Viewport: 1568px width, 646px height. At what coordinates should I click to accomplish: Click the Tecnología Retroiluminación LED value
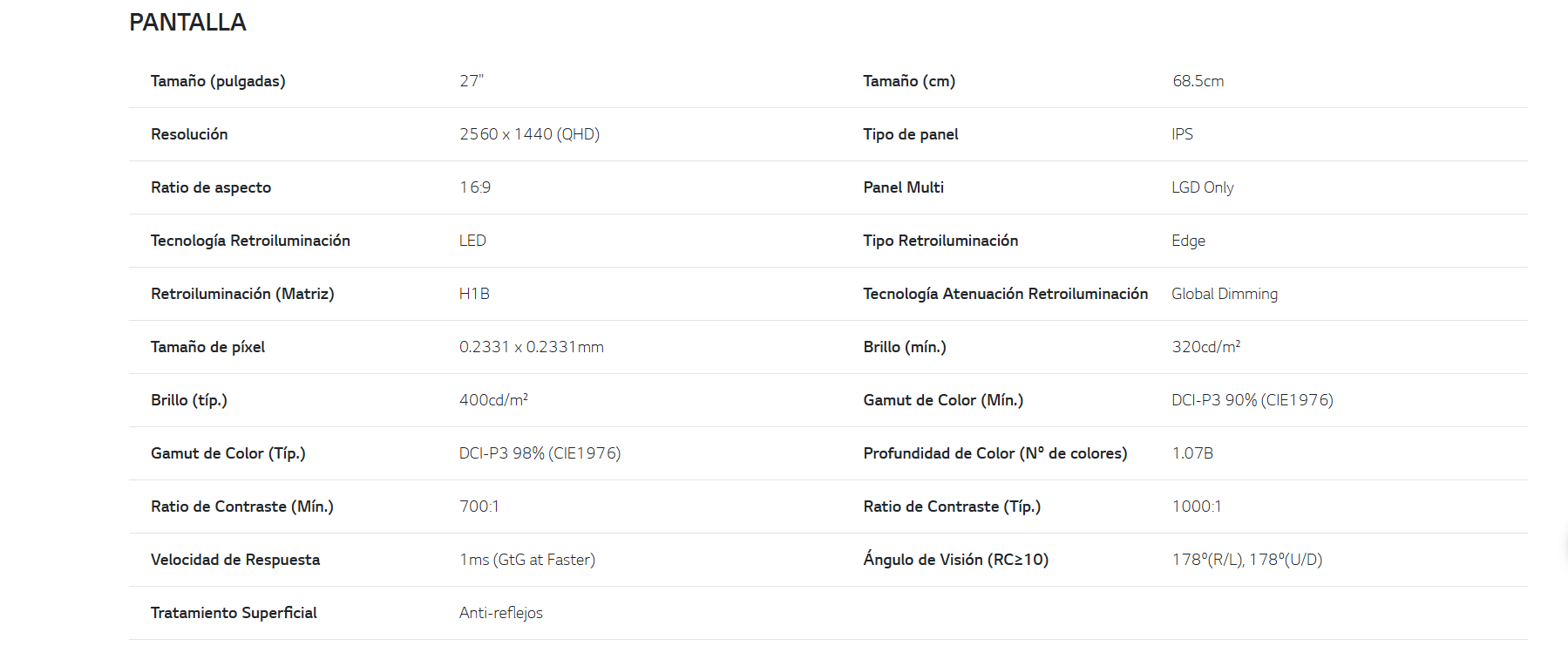click(x=472, y=241)
